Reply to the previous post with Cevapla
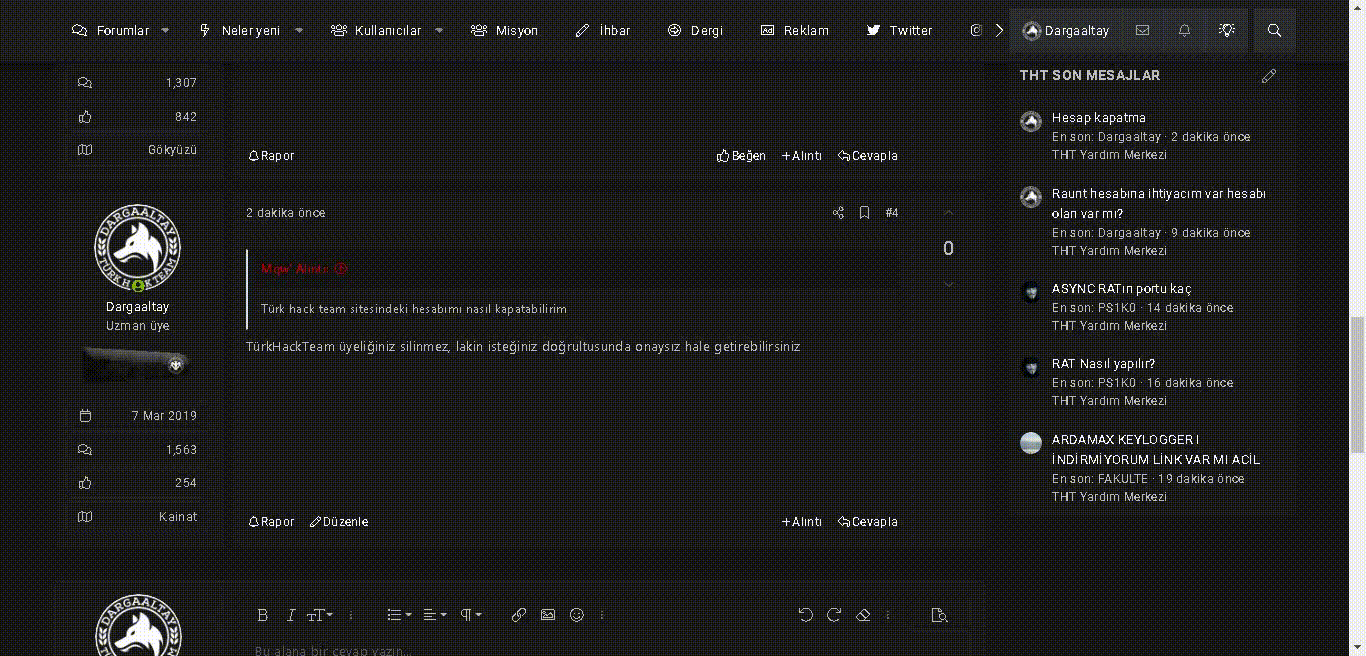The width and height of the screenshot is (1366, 656). (x=868, y=156)
